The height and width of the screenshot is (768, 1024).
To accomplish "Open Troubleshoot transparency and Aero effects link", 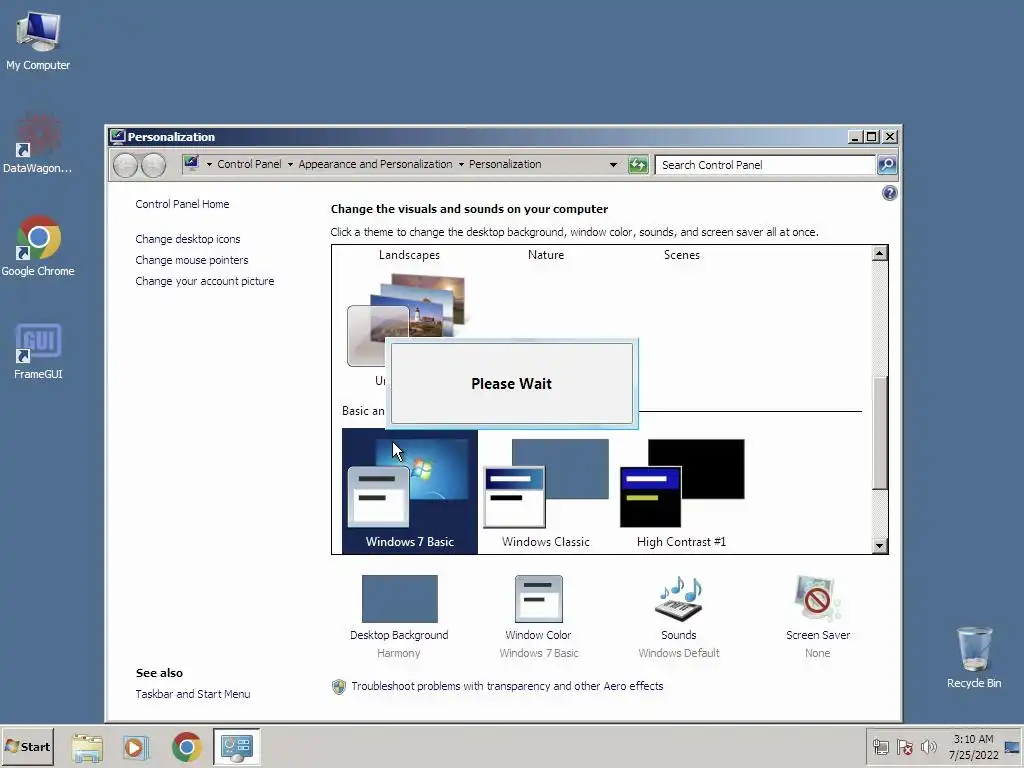I will [507, 686].
